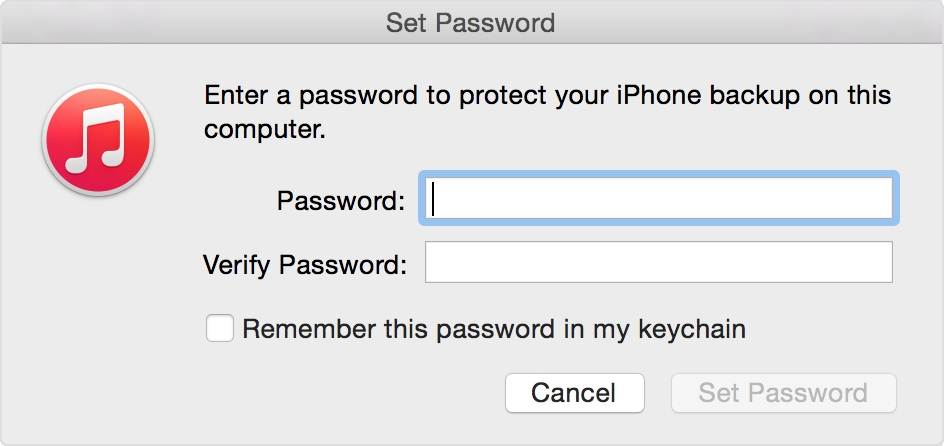This screenshot has width=944, height=446.
Task: Click the "Password:" field label
Action: pos(340,201)
